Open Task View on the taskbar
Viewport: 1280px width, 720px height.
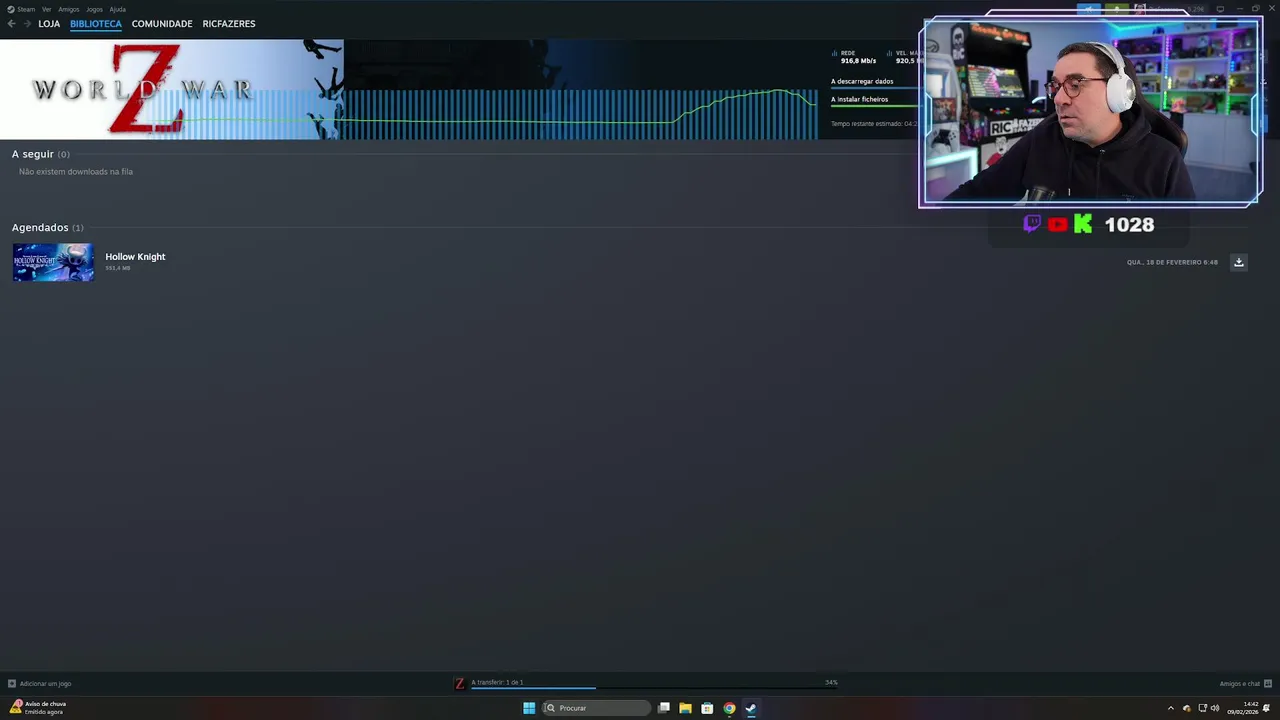click(663, 708)
